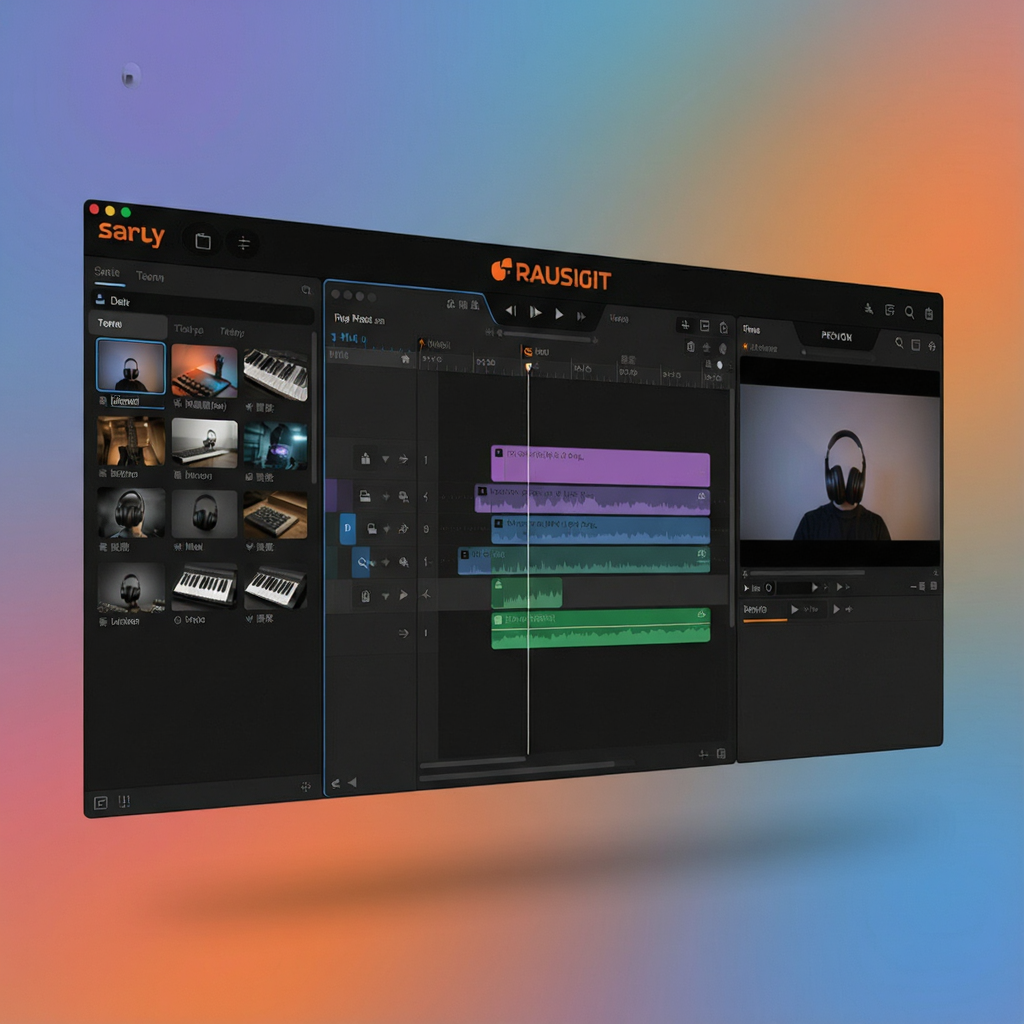Open the mixer sliders icon in the header
The height and width of the screenshot is (1024, 1024).
(244, 244)
